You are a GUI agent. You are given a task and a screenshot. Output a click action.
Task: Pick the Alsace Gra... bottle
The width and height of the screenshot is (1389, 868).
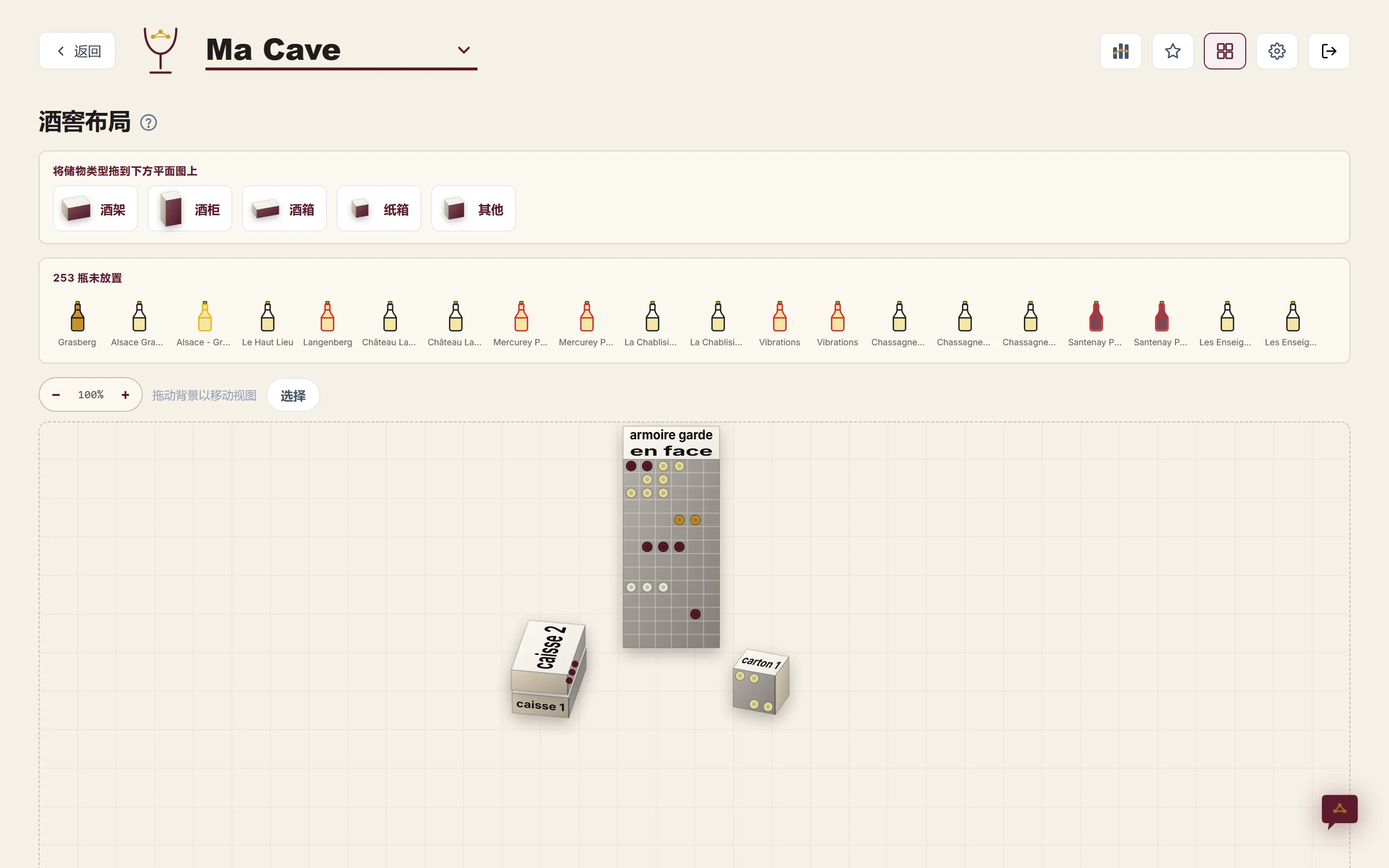click(138, 324)
